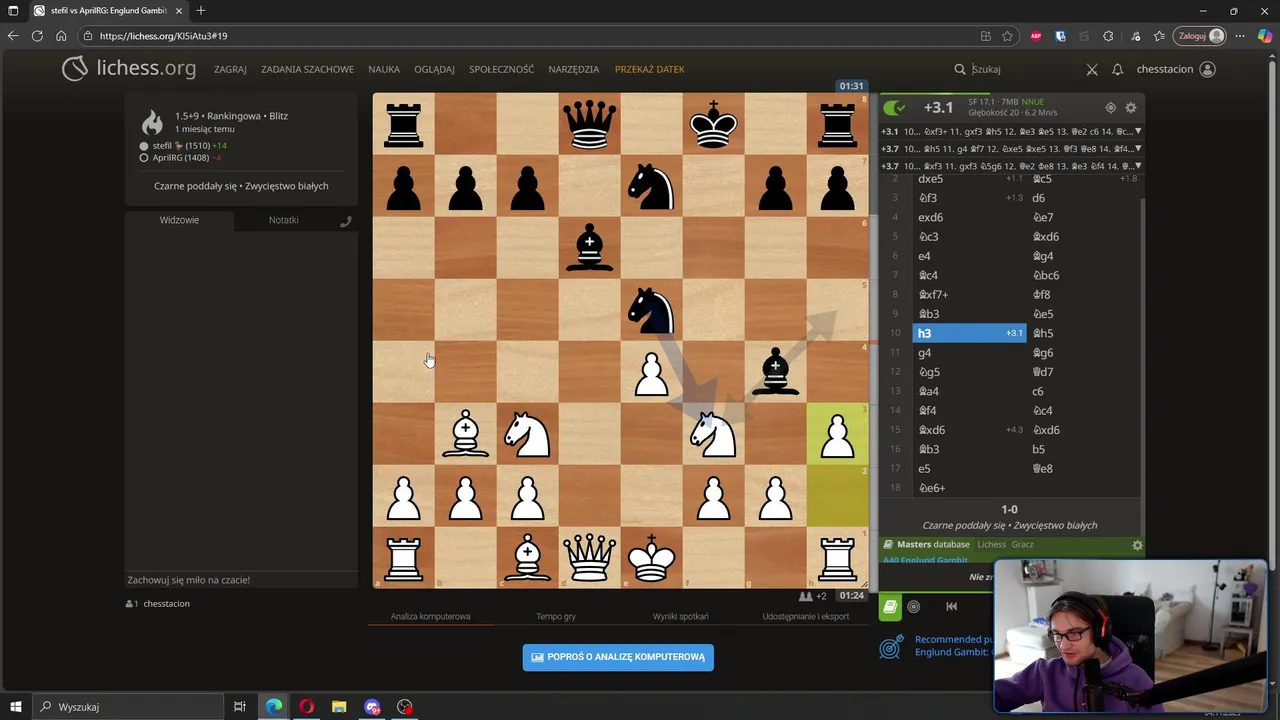Screen dimensions: 1280x720
Task: Open notifications bell icon
Action: tap(1118, 69)
